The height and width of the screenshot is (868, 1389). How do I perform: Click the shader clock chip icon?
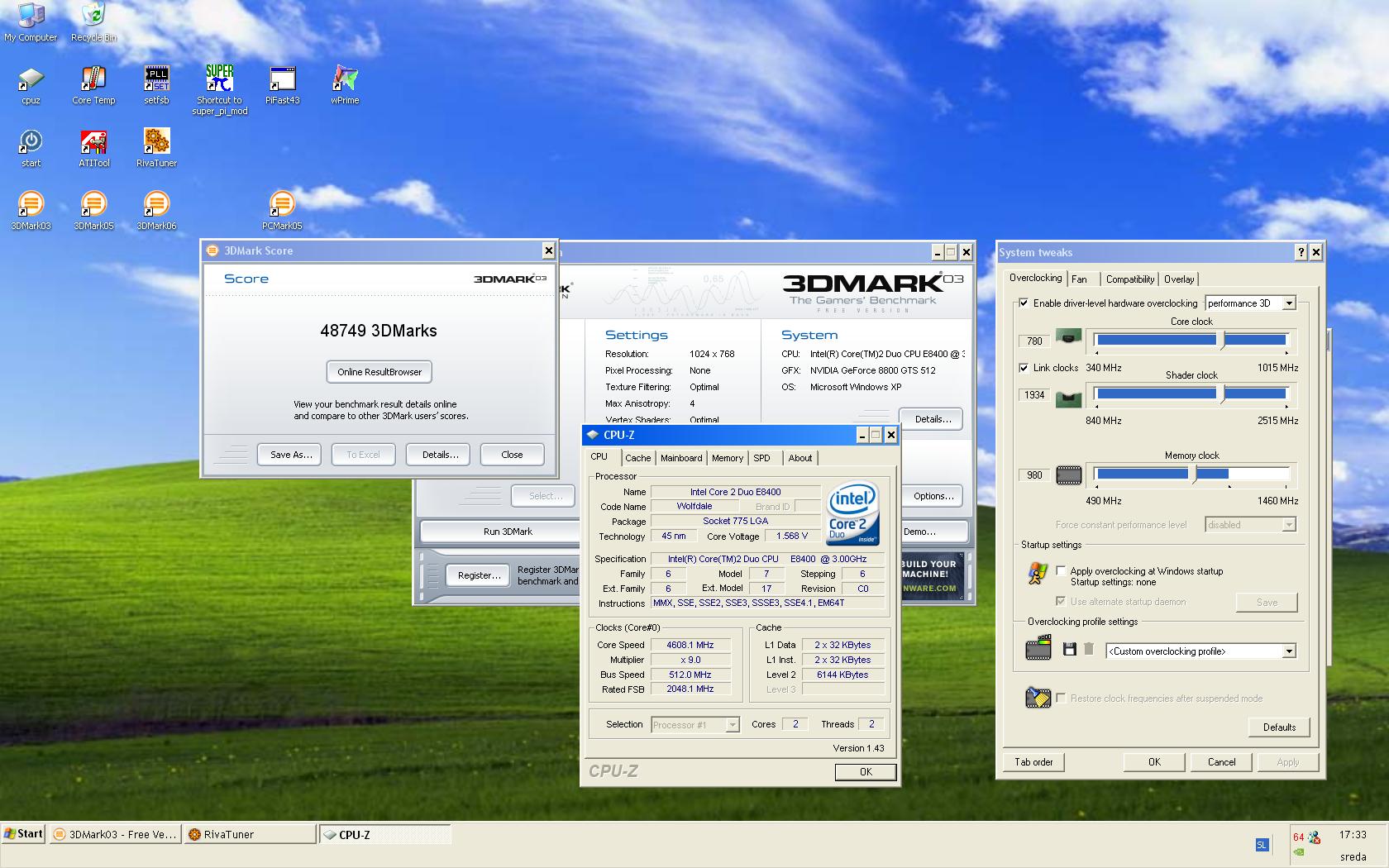[x=1068, y=398]
